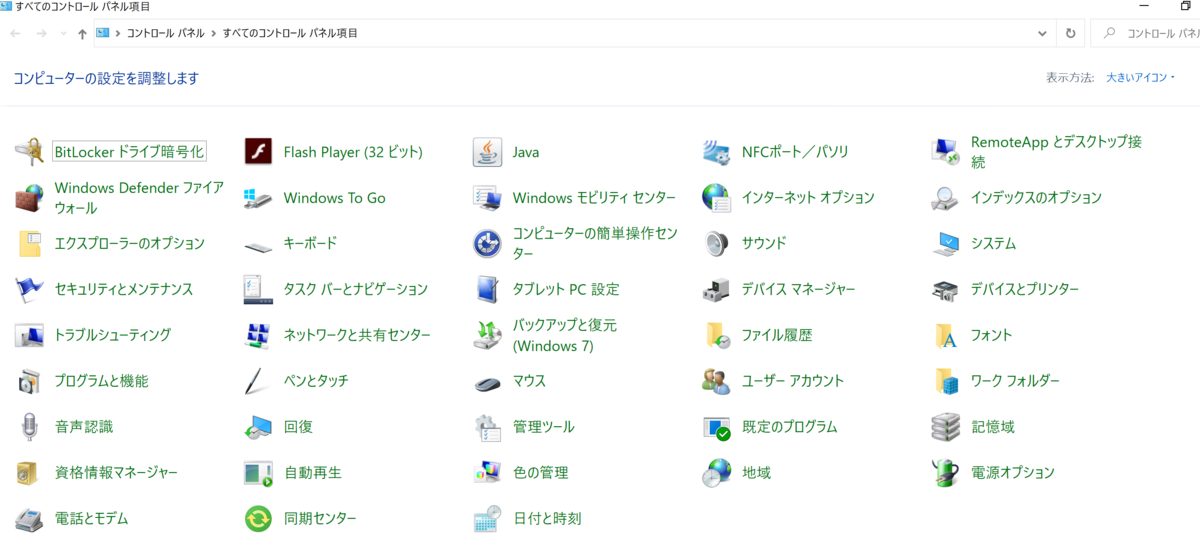This screenshot has height=544, width=1200.
Task: Open the ユーザー アカウント people icon
Action: pos(716,381)
